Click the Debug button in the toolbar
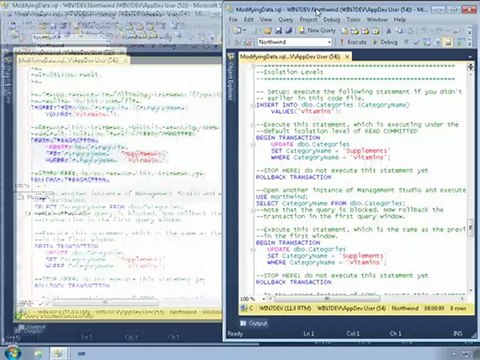 tap(385, 42)
